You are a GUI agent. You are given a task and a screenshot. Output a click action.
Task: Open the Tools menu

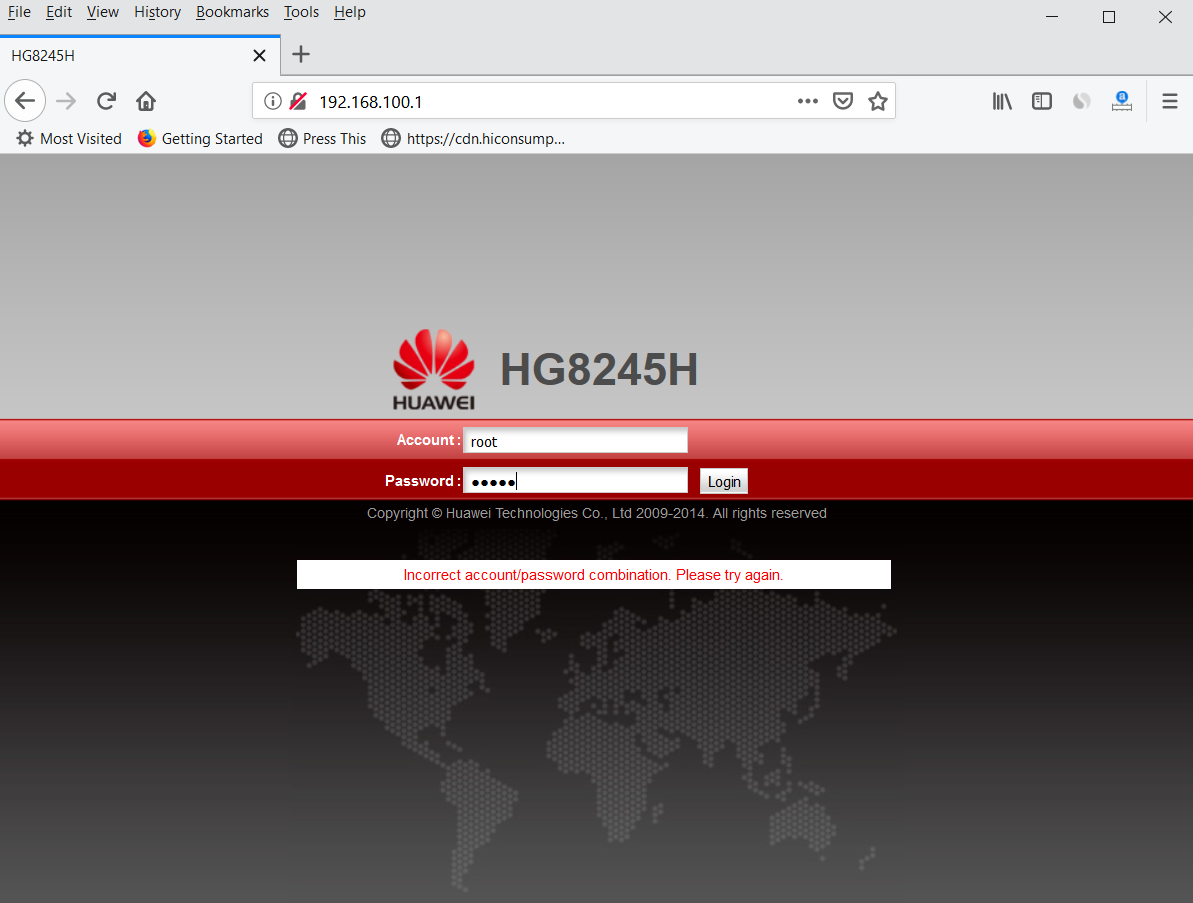301,12
